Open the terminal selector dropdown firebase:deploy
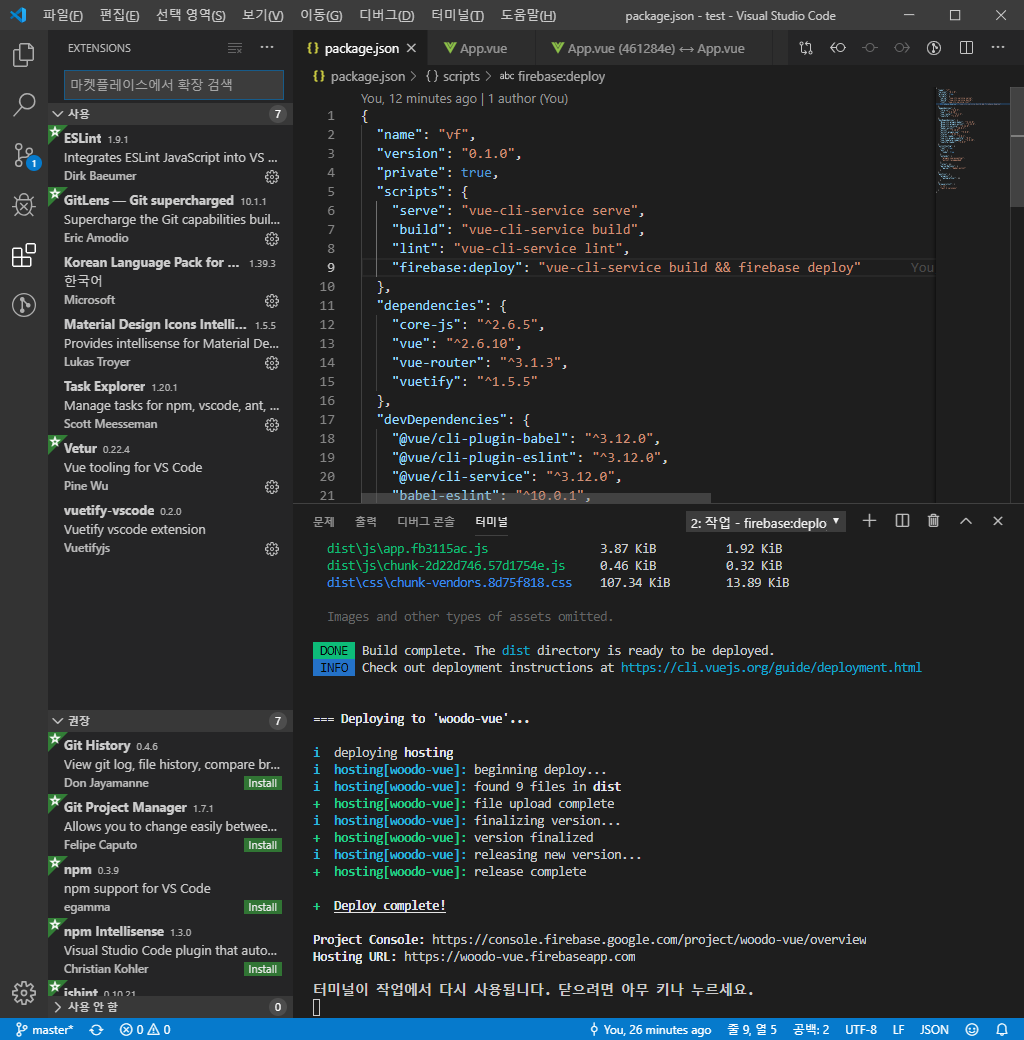The image size is (1024, 1040). [765, 523]
